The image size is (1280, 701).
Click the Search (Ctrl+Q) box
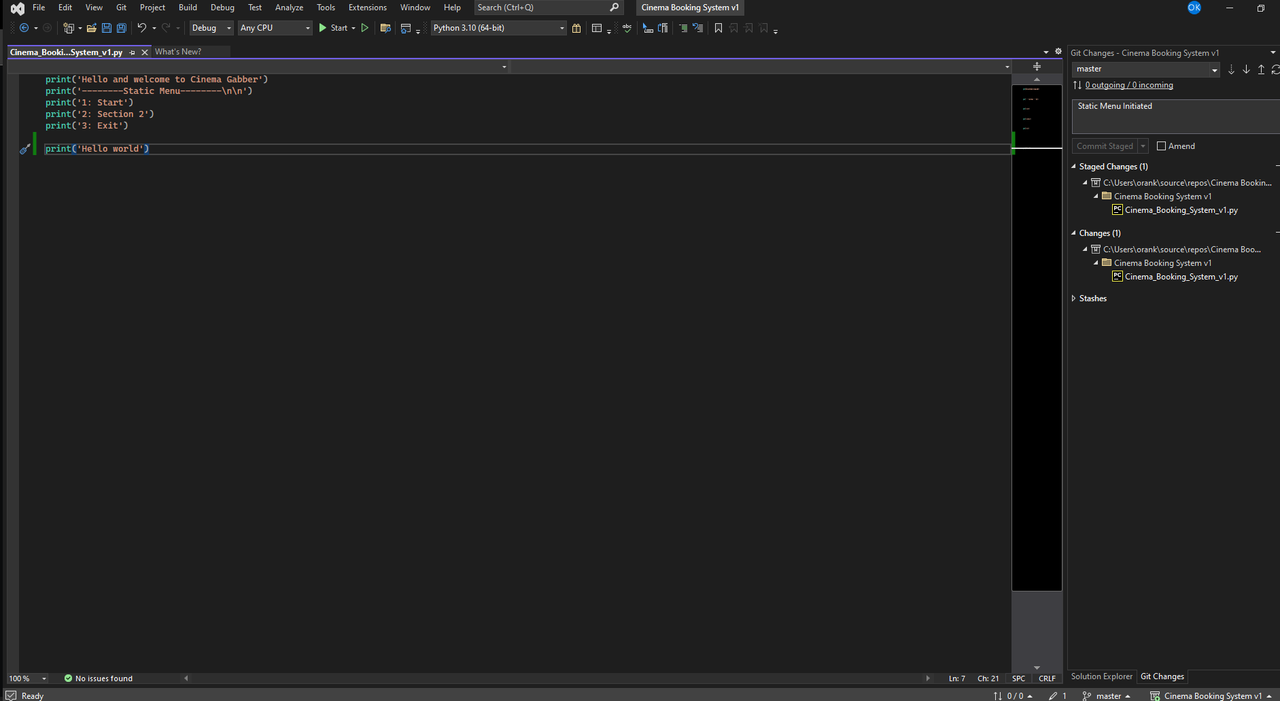(548, 7)
